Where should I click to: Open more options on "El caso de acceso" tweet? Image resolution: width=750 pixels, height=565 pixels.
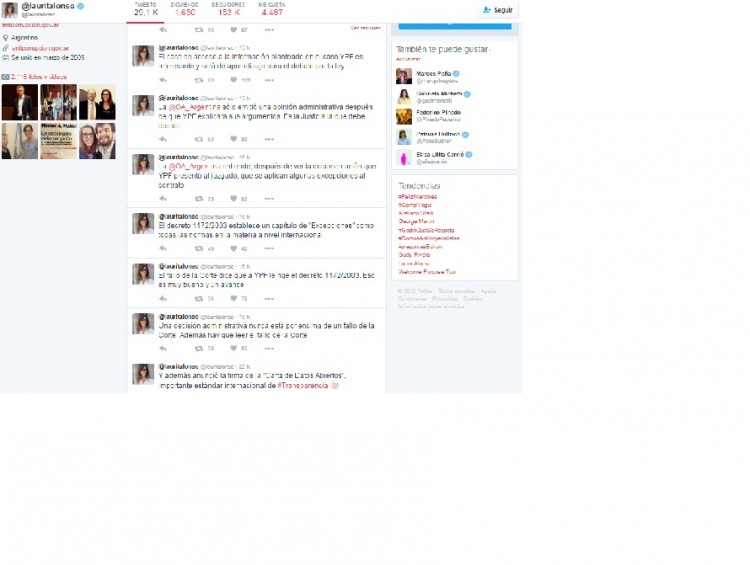pos(268,80)
